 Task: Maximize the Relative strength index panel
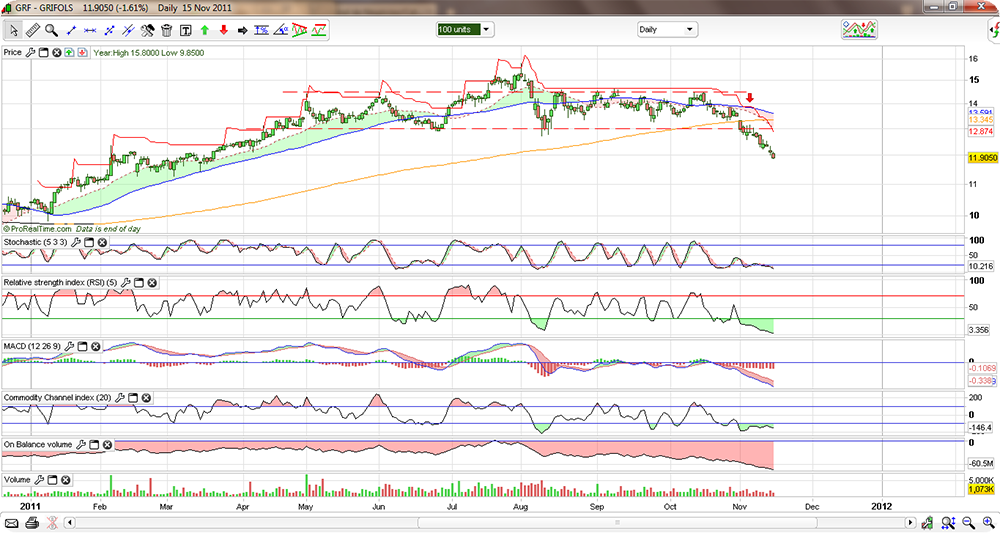(139, 281)
